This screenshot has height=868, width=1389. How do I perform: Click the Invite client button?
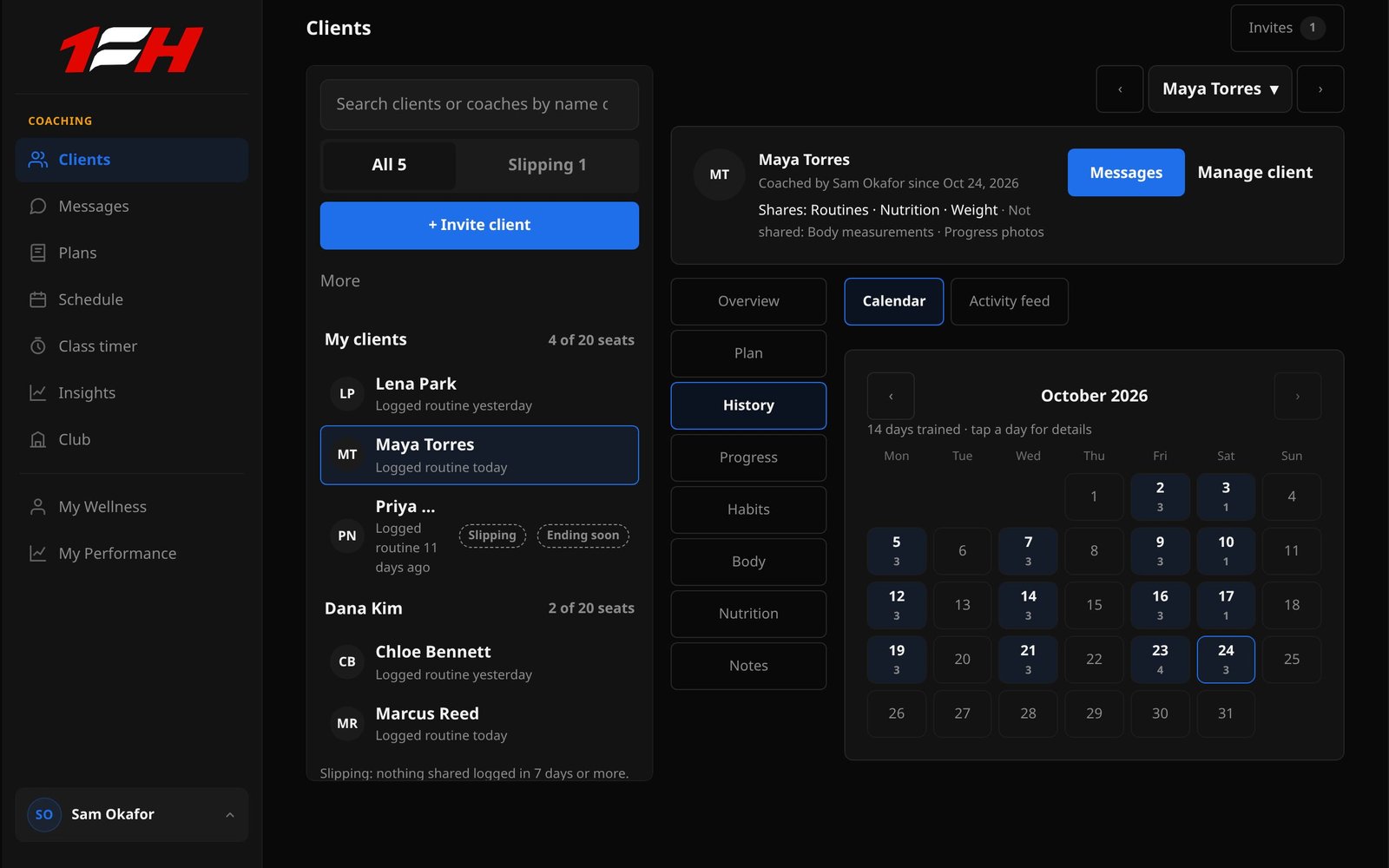click(479, 226)
